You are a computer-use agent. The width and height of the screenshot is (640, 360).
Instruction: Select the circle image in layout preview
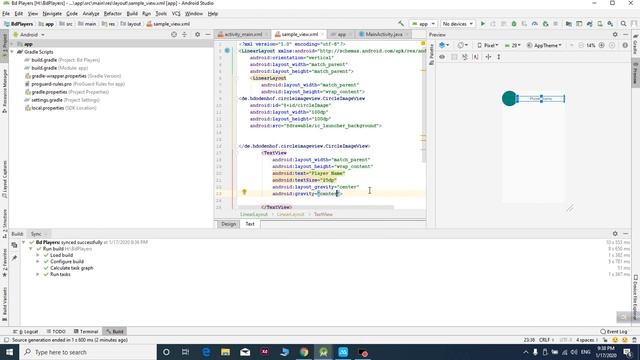tap(509, 98)
